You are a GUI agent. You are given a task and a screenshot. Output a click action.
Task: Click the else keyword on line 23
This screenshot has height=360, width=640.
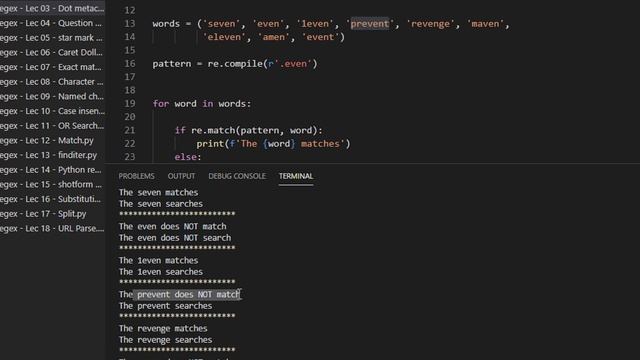pos(188,157)
